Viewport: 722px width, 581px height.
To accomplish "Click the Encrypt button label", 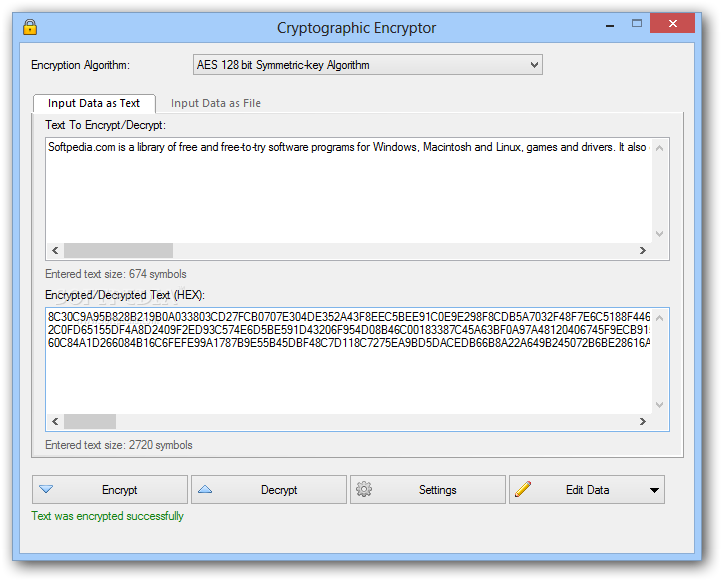I will point(120,490).
